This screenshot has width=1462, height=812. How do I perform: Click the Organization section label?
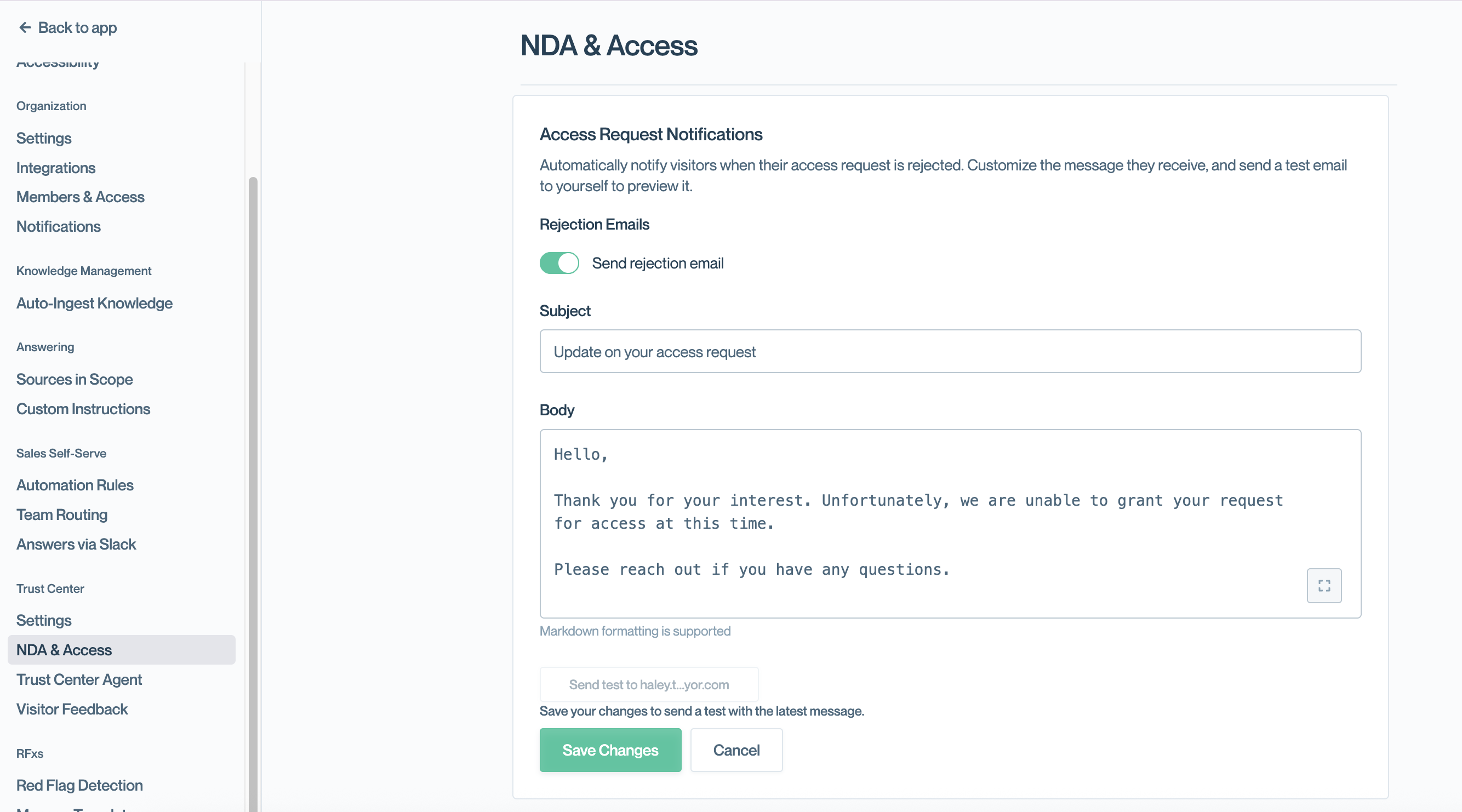(51, 106)
